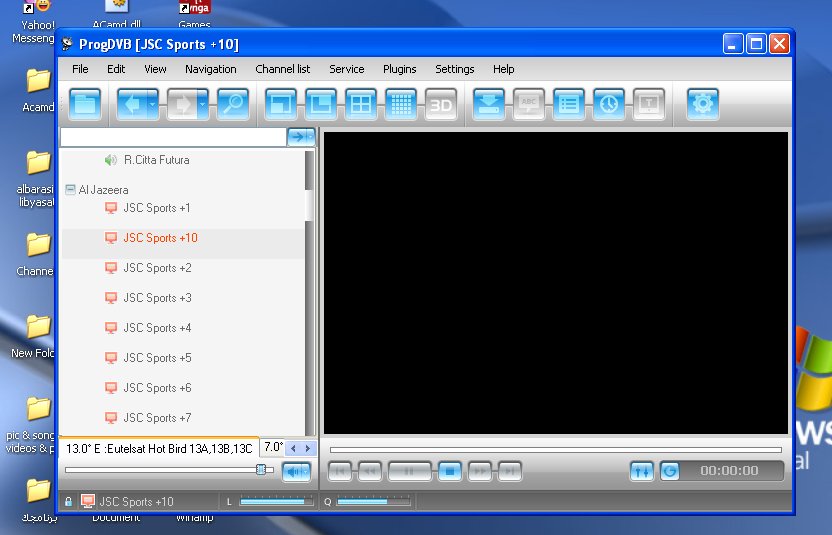The image size is (832, 535).
Task: Select channel JSC Sports +5
Action: [157, 358]
